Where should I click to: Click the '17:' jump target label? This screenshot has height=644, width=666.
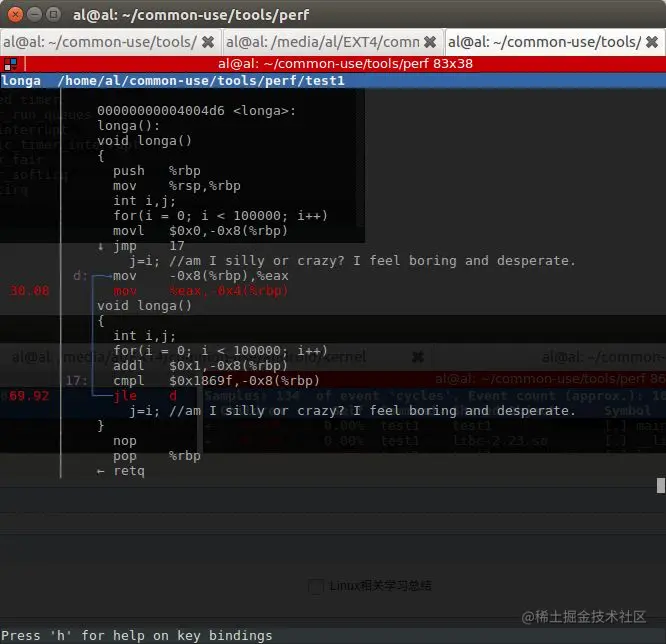[x=76, y=381]
